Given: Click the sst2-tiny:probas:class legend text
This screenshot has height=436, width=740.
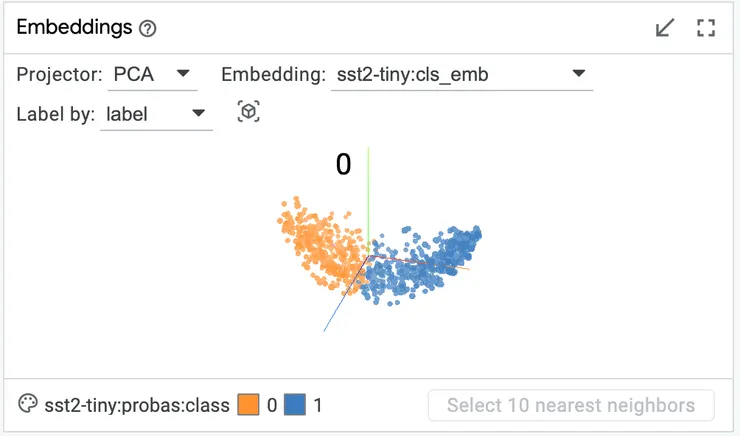Looking at the screenshot, I should coord(137,405).
